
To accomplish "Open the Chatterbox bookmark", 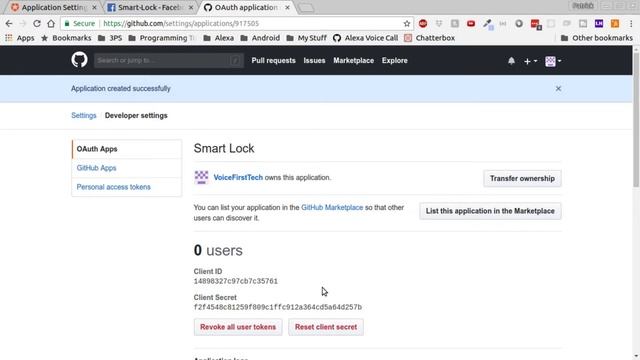I will tap(429, 38).
